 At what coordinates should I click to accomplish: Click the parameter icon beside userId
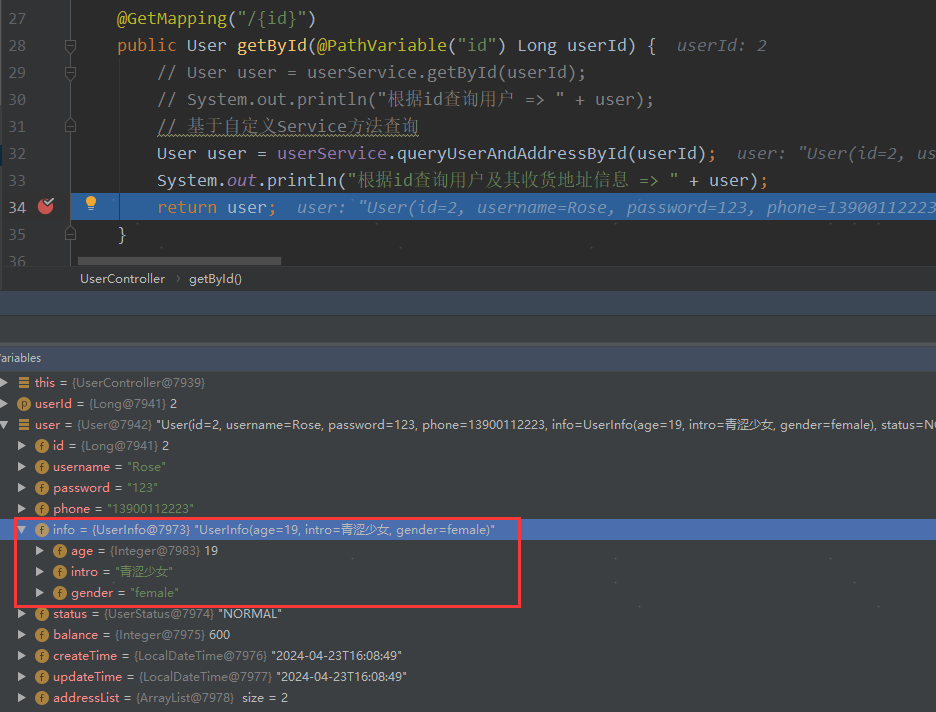point(24,403)
